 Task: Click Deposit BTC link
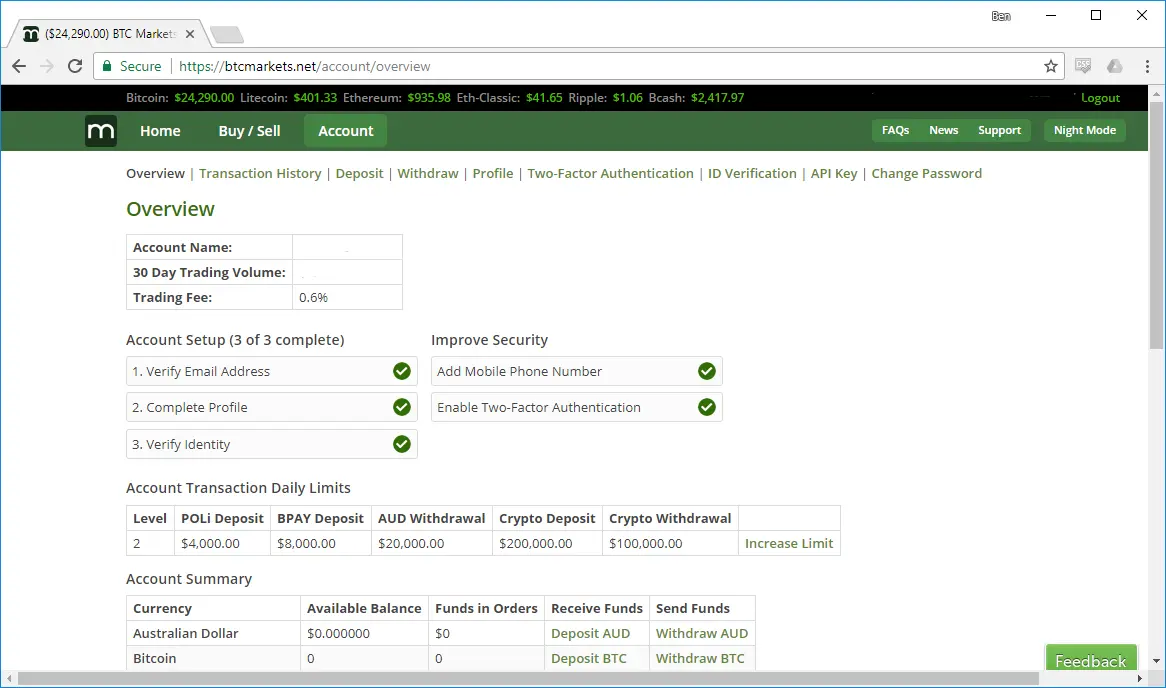[589, 659]
